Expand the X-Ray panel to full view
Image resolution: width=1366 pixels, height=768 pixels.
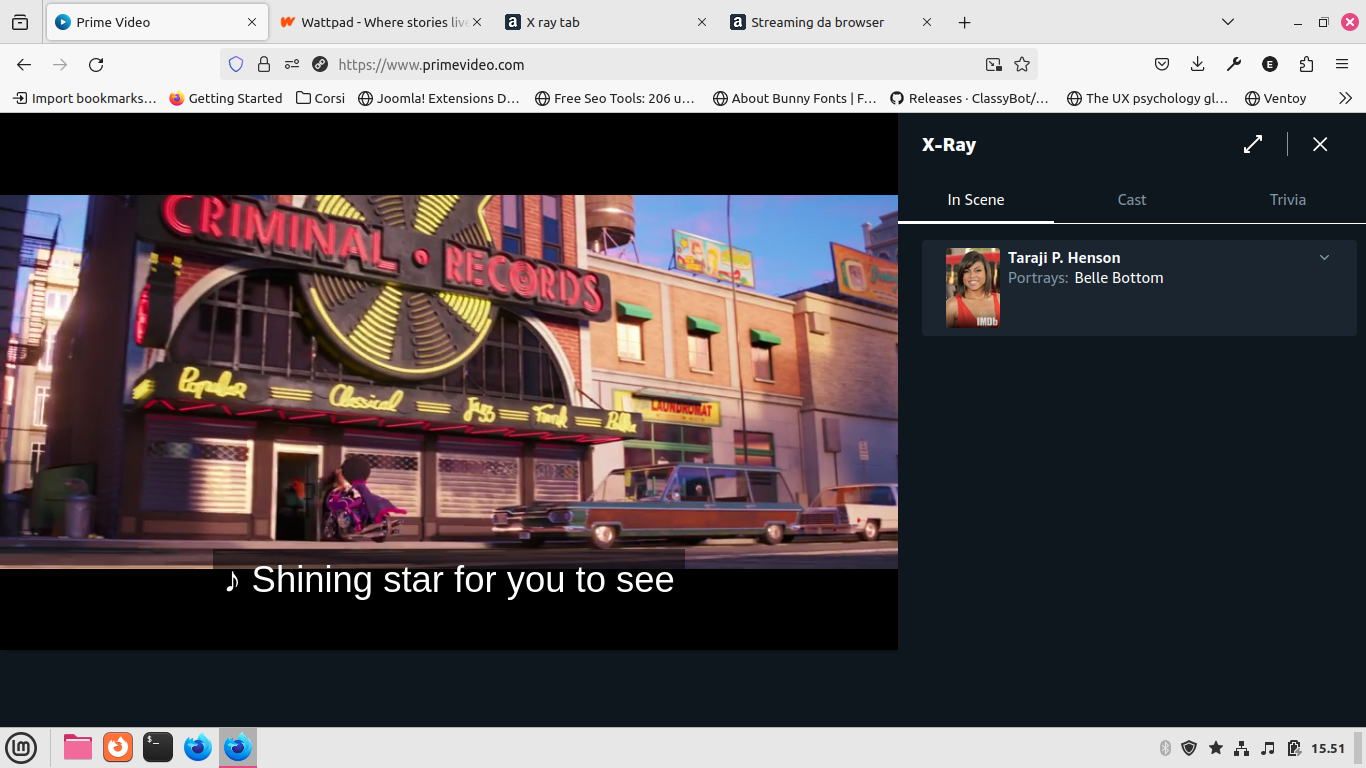click(1252, 144)
